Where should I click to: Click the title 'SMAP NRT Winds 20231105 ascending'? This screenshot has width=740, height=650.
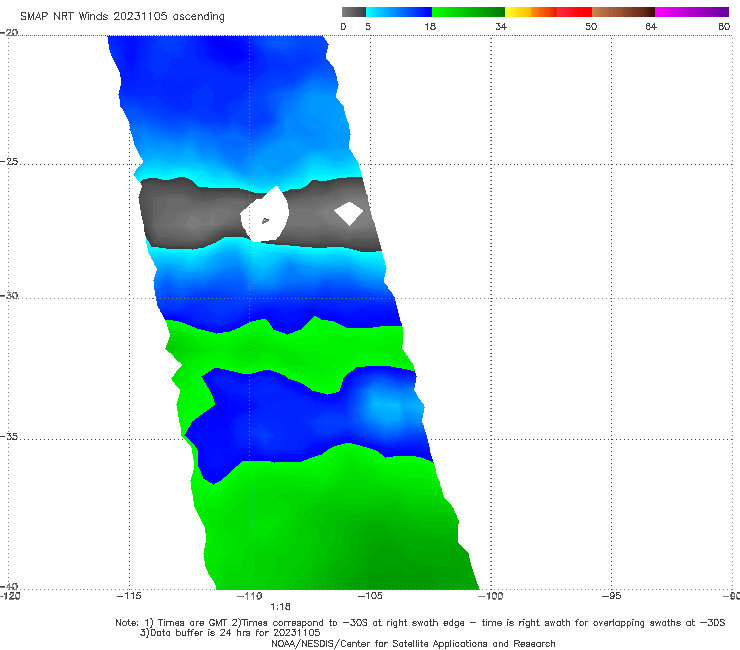(122, 17)
